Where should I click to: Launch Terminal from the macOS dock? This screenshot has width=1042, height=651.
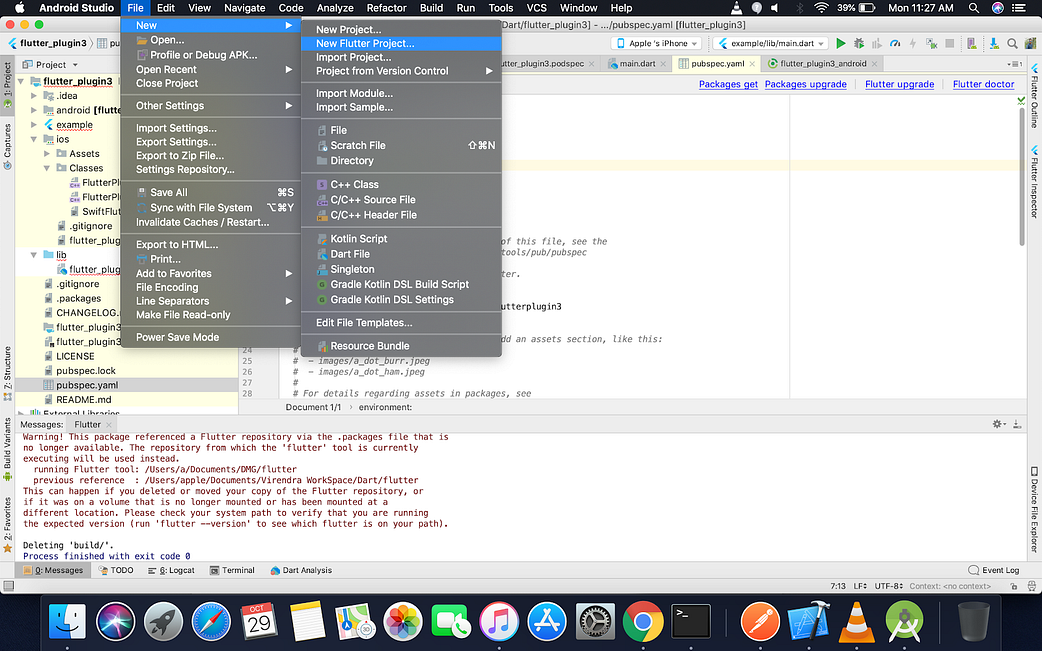(690, 621)
